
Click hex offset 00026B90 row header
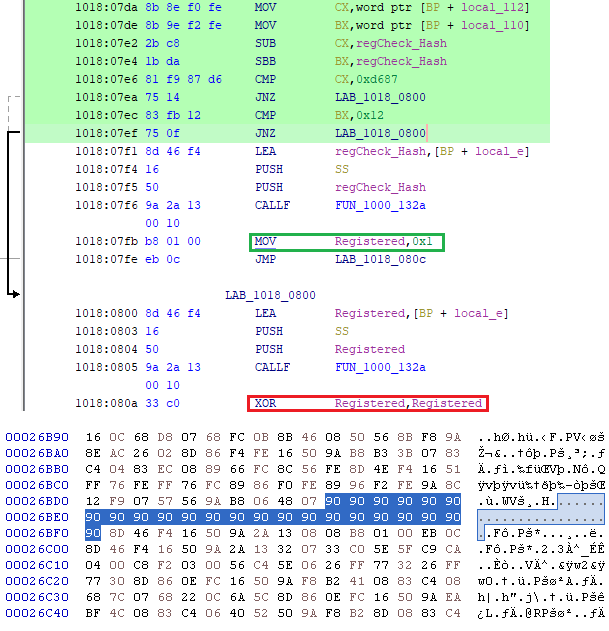click(x=37, y=438)
